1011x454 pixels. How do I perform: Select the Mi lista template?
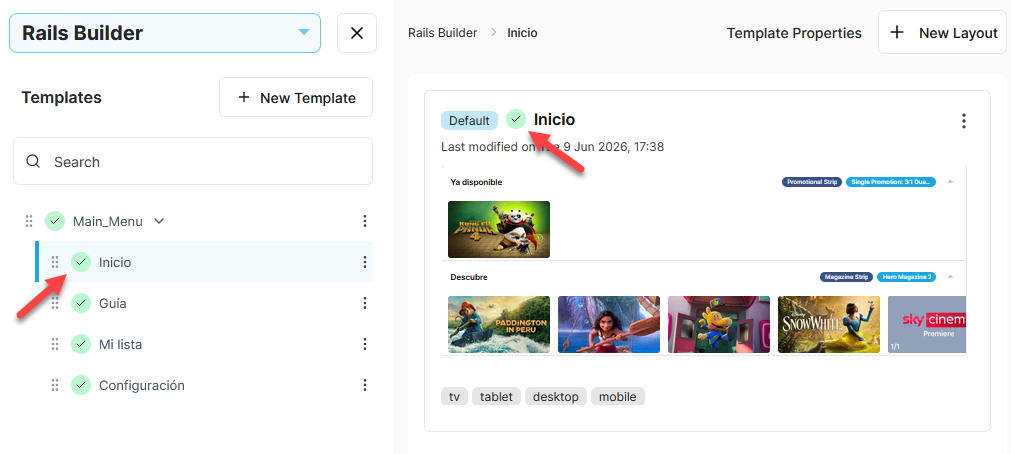pos(120,344)
